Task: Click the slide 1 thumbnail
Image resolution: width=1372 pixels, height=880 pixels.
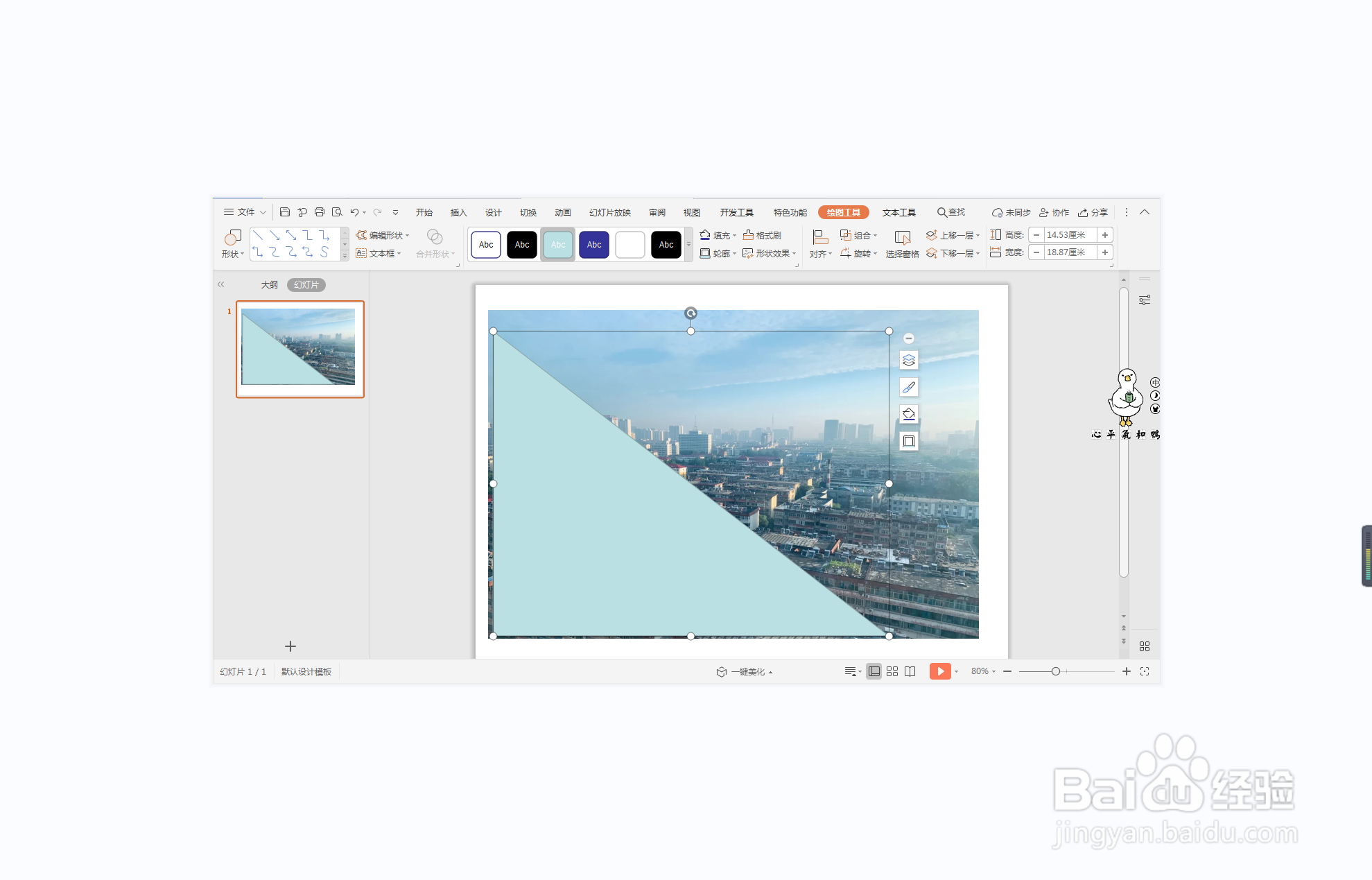Action: [x=299, y=348]
